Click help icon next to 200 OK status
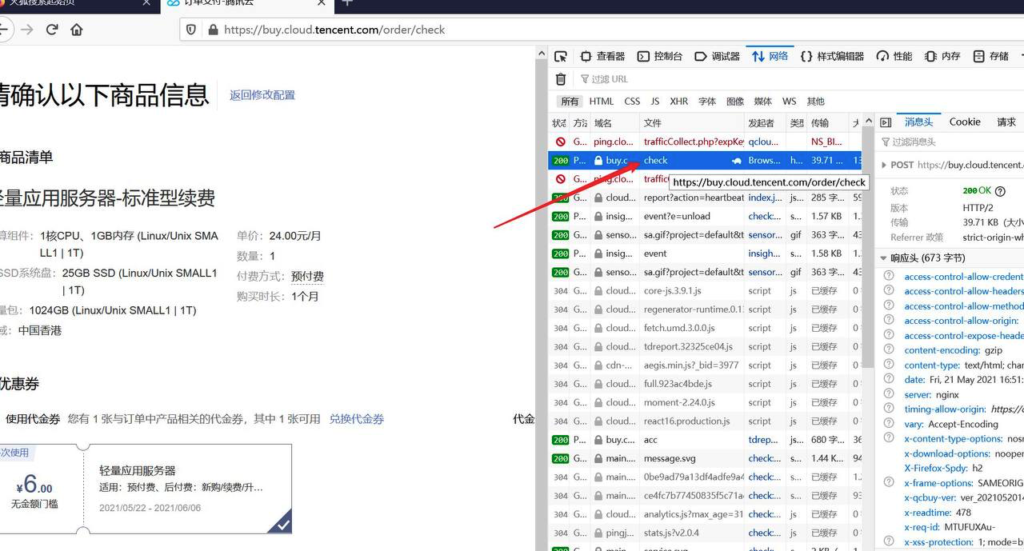The height and width of the screenshot is (551, 1024). coord(1000,190)
